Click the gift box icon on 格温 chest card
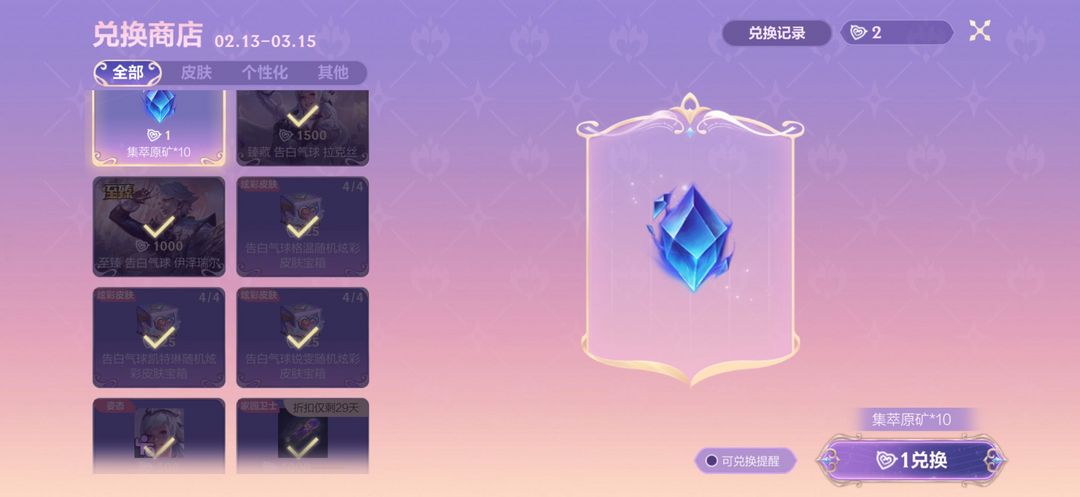This screenshot has width=1080, height=497. [x=302, y=214]
